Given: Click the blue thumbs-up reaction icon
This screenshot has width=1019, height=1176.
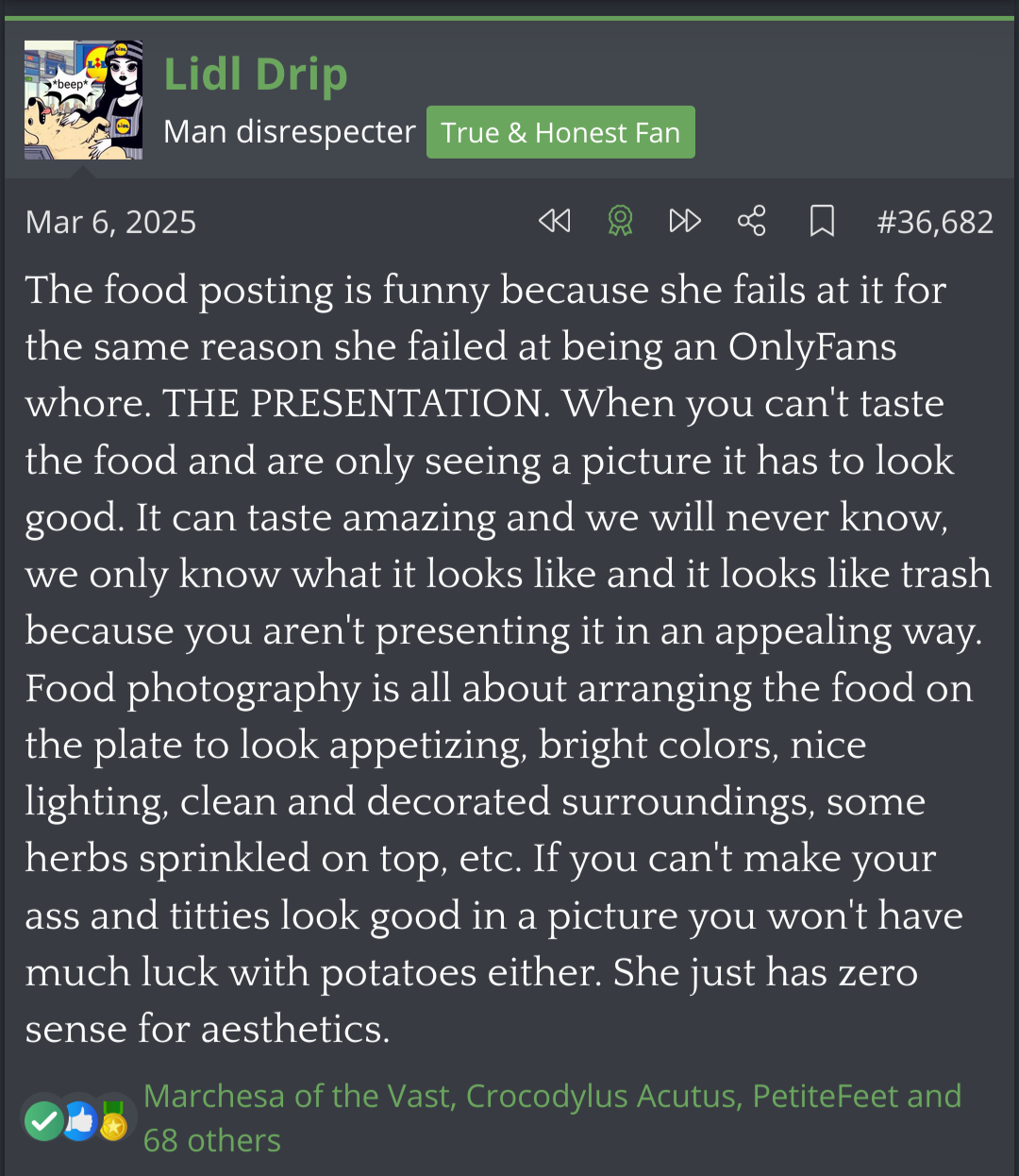Looking at the screenshot, I should click(x=80, y=1121).
